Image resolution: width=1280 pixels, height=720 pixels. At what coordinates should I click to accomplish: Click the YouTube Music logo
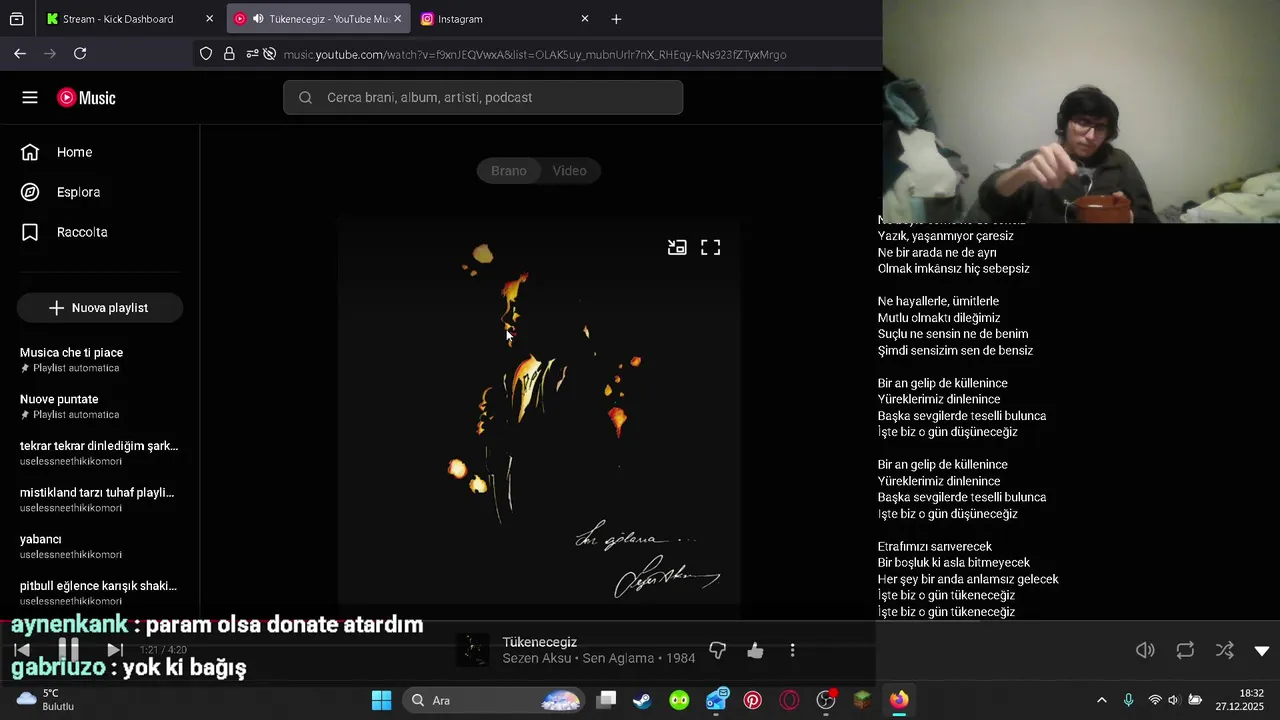86,97
